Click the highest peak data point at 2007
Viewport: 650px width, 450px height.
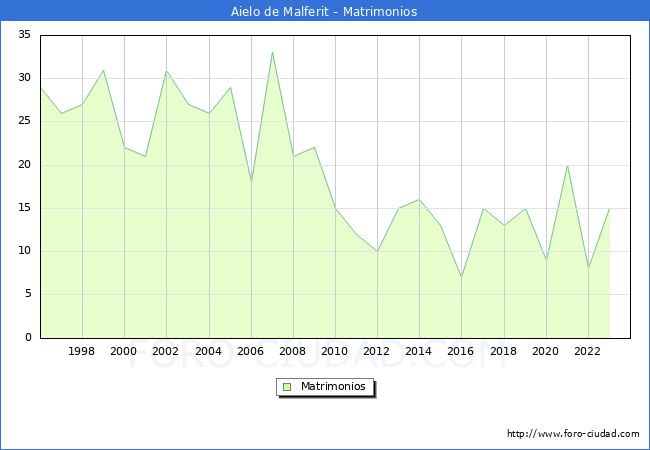272,53
